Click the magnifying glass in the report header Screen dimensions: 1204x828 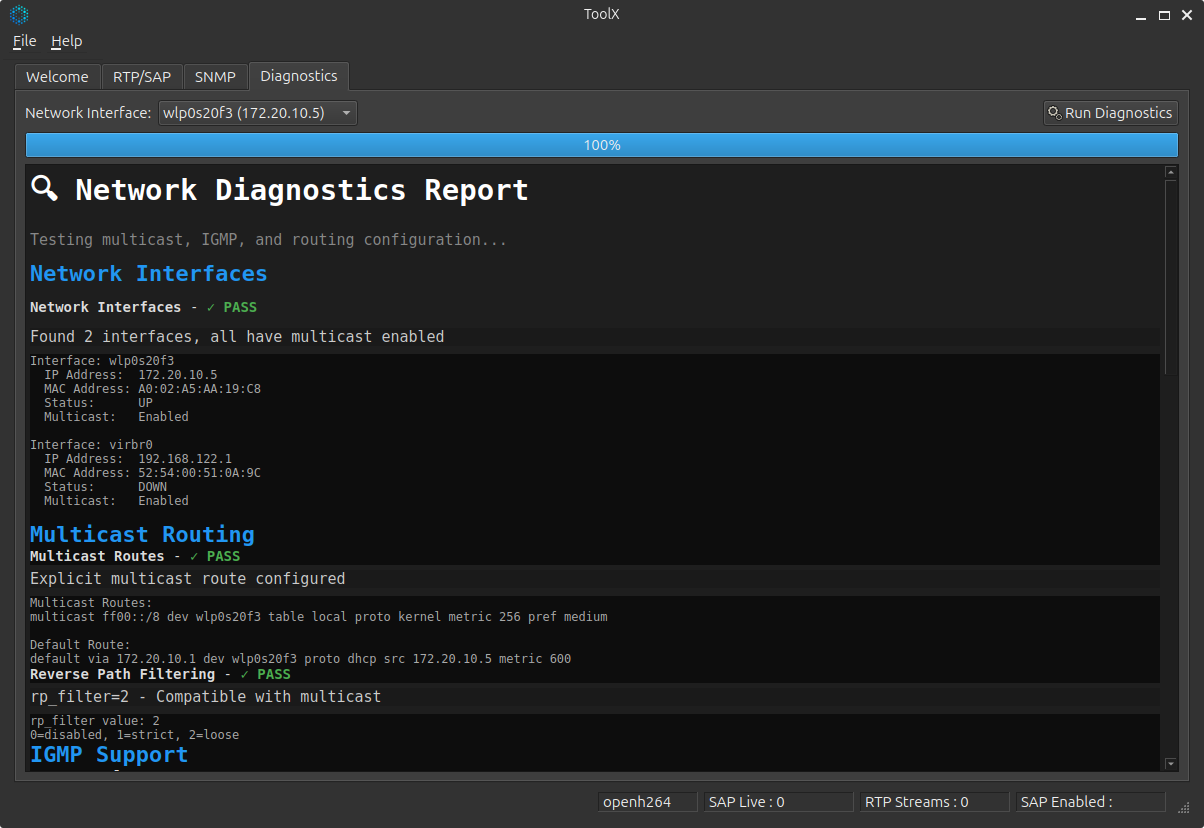click(44, 189)
